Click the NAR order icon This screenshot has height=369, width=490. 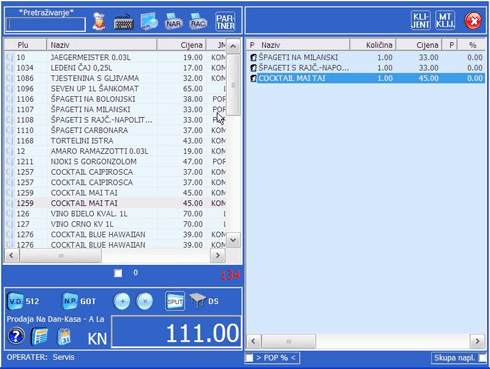174,22
